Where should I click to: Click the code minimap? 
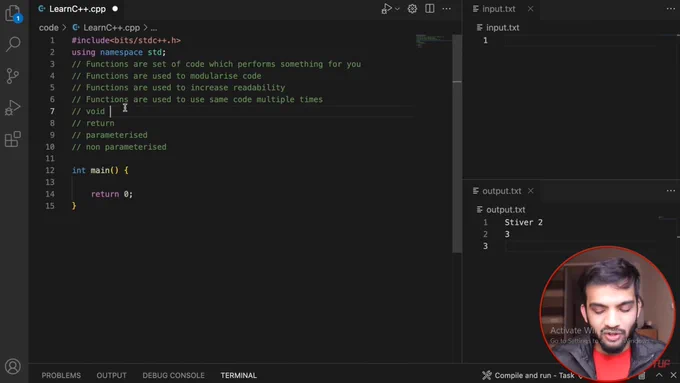pos(433,41)
